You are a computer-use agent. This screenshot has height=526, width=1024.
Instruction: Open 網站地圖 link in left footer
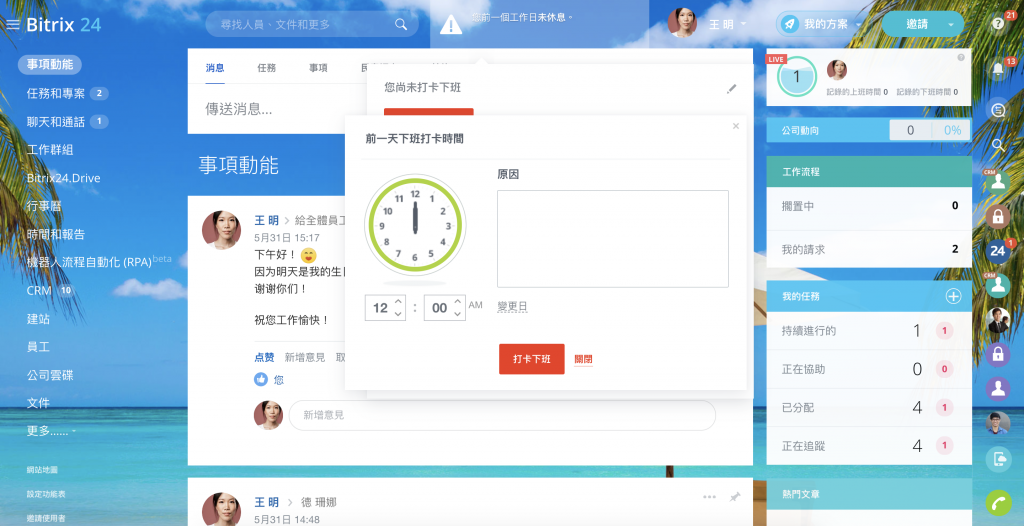coord(42,469)
